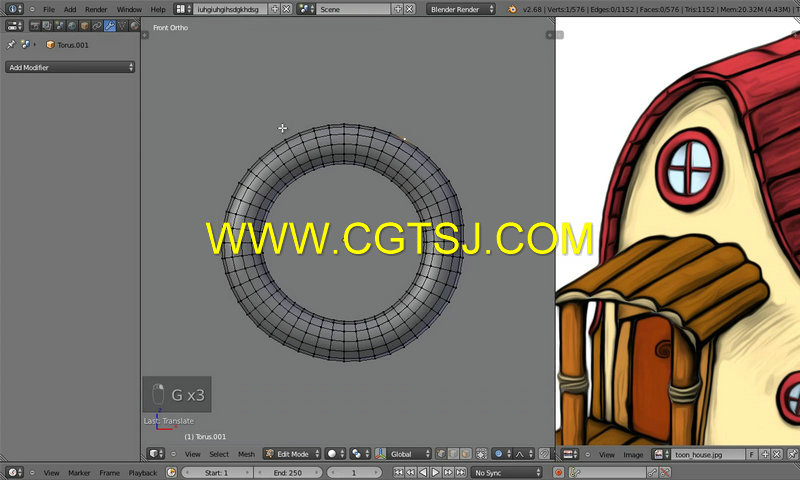Toggle snap during transform magnet
Screen dimensions: 800x480
click(544, 453)
